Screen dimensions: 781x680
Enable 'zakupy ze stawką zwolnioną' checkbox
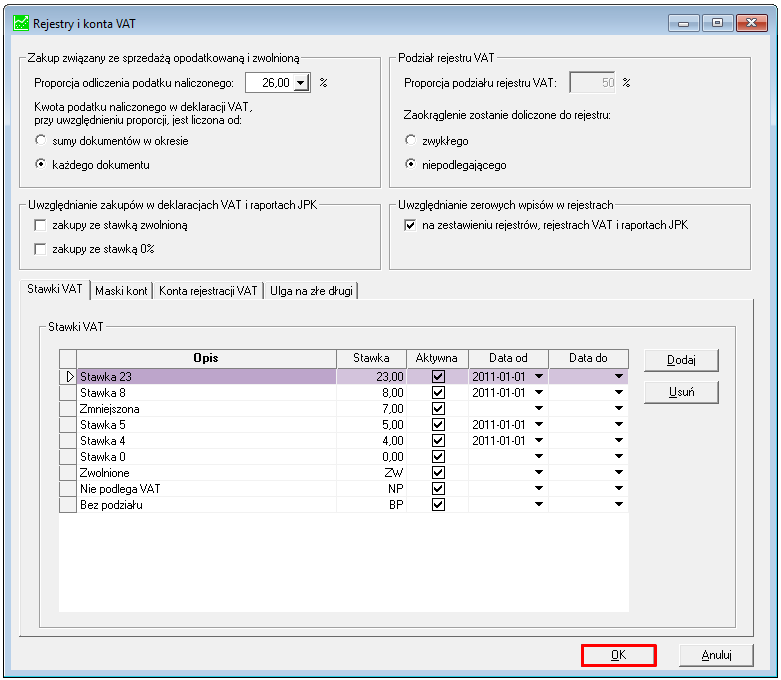pos(40,225)
